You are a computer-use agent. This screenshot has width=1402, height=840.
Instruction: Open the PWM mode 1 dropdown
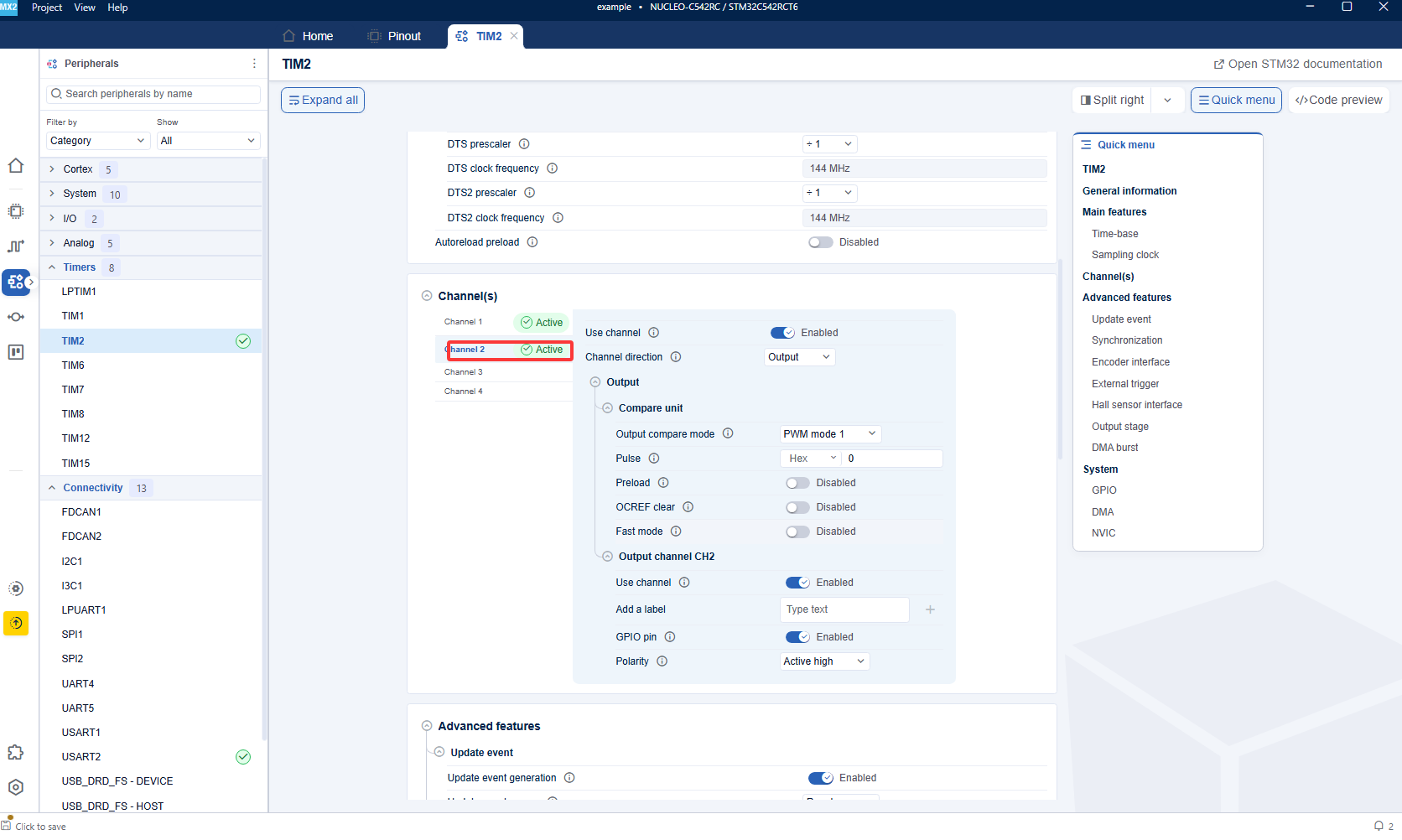click(830, 433)
